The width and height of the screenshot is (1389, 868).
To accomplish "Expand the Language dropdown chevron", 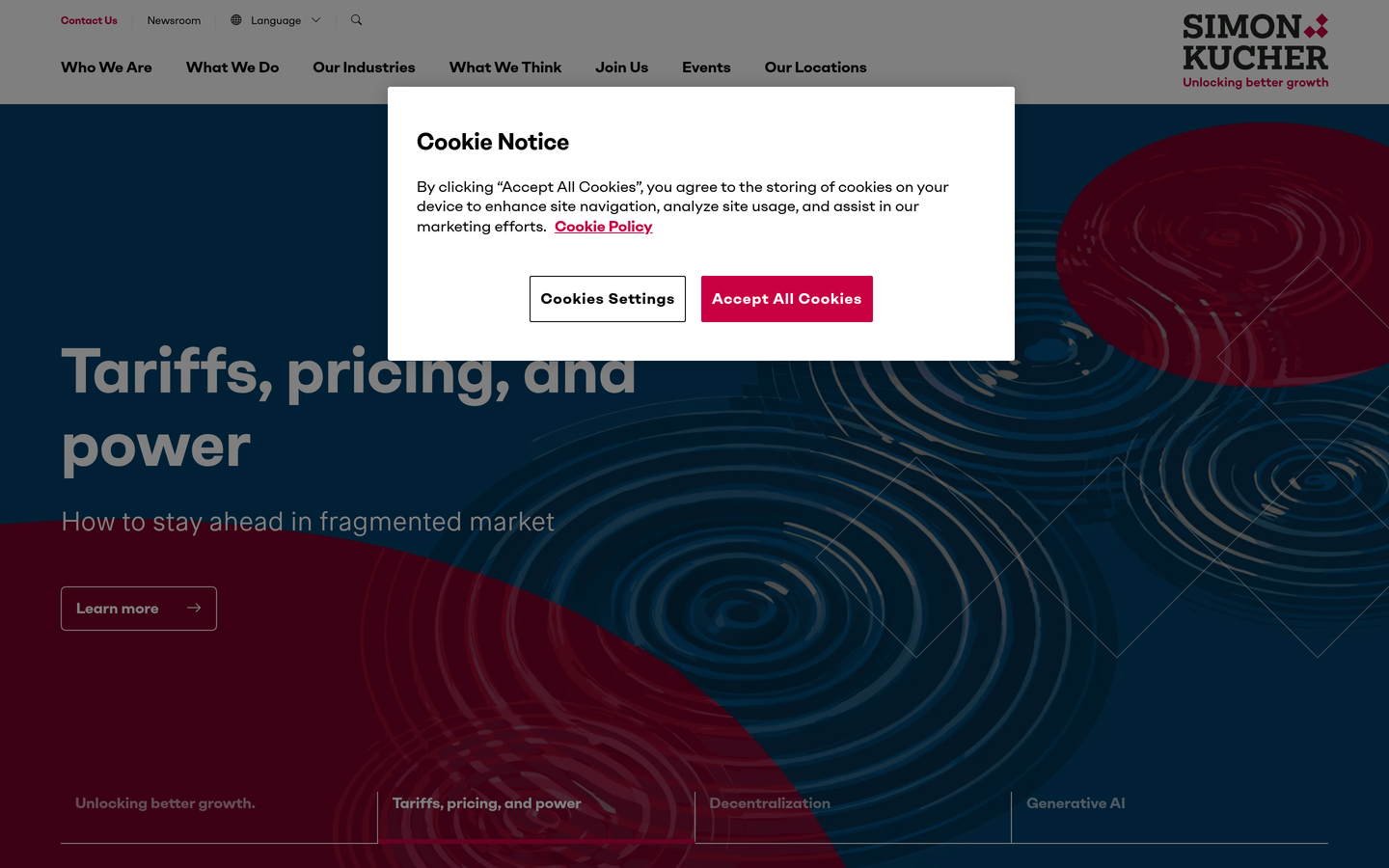I will [315, 20].
